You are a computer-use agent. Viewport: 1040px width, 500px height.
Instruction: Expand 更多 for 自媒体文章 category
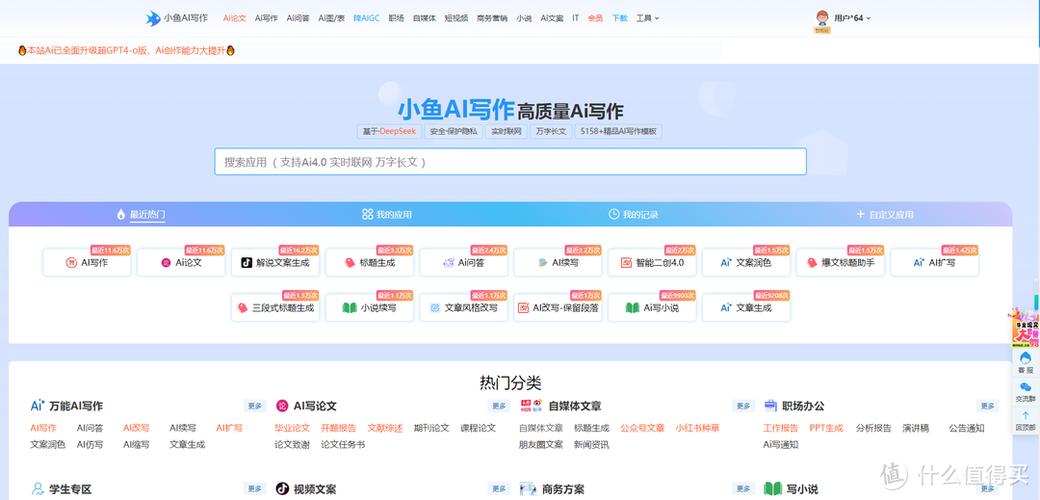click(743, 406)
